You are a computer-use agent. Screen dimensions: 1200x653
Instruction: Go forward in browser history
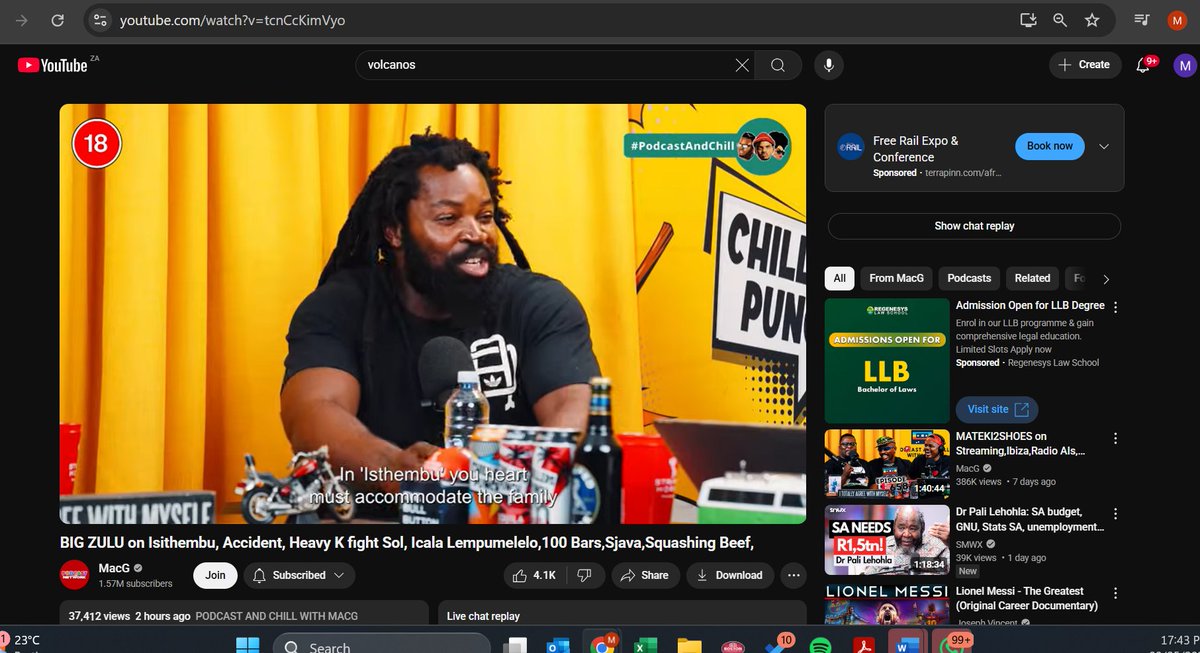click(x=22, y=20)
